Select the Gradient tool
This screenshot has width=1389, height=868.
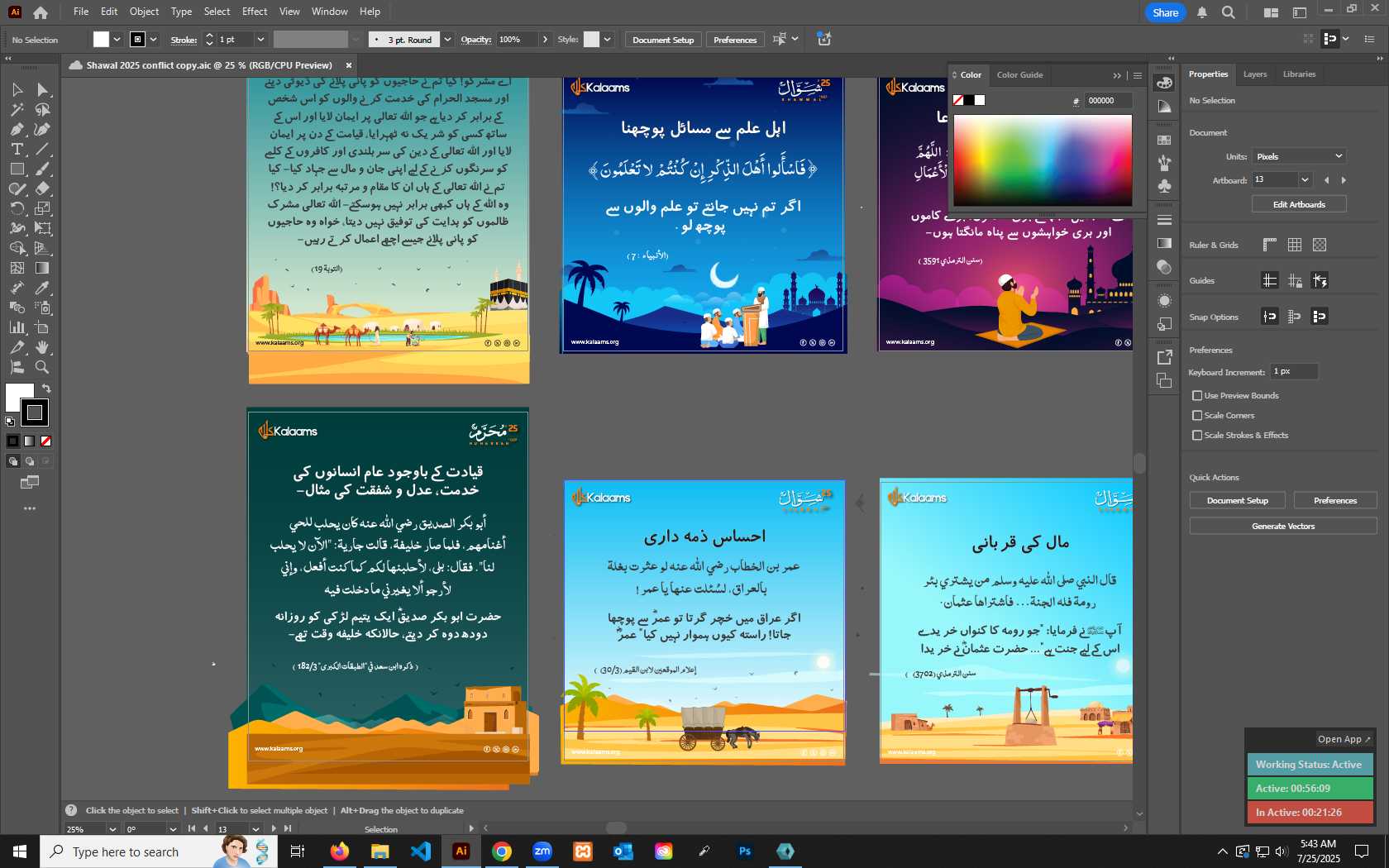tap(42, 268)
